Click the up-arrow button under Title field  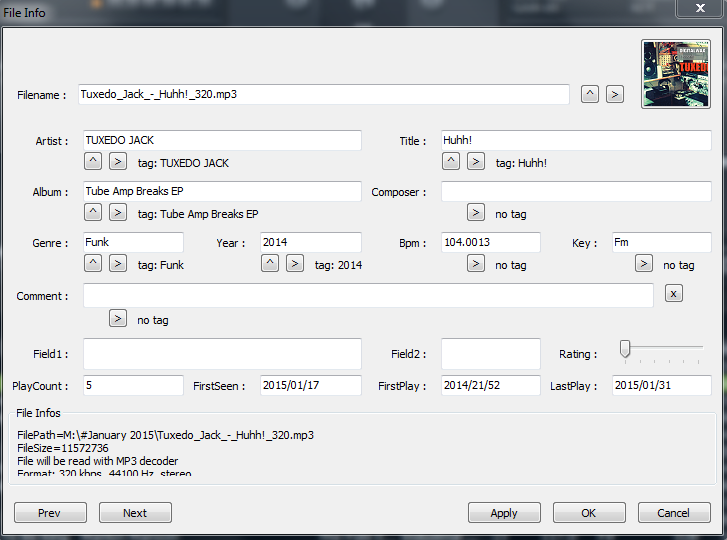point(451,161)
